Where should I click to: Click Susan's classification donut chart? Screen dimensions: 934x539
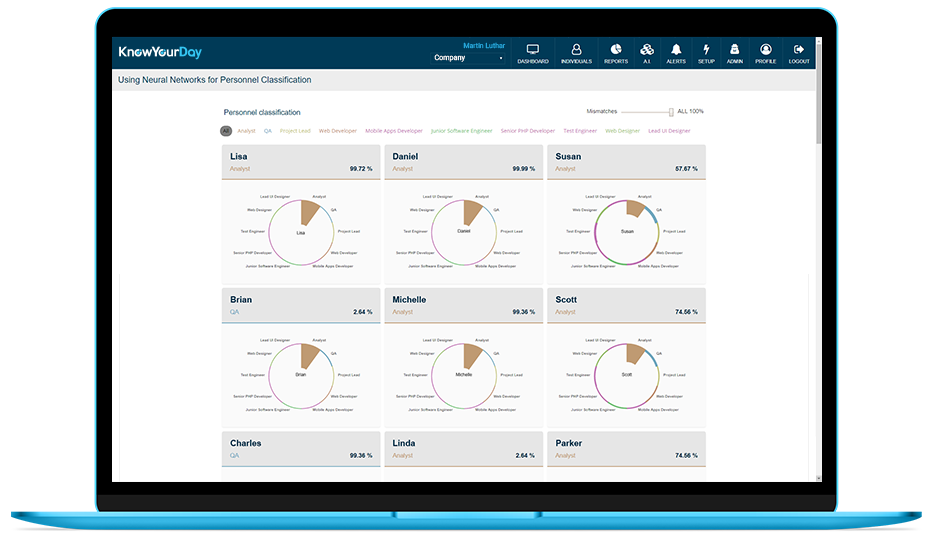pyautogui.click(x=627, y=232)
